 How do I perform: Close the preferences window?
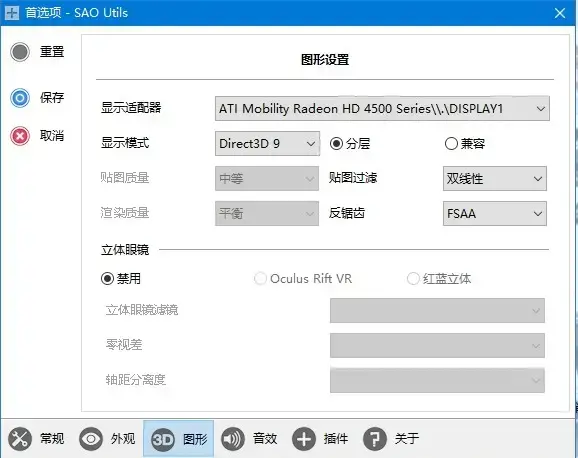pyautogui.click(x=560, y=13)
